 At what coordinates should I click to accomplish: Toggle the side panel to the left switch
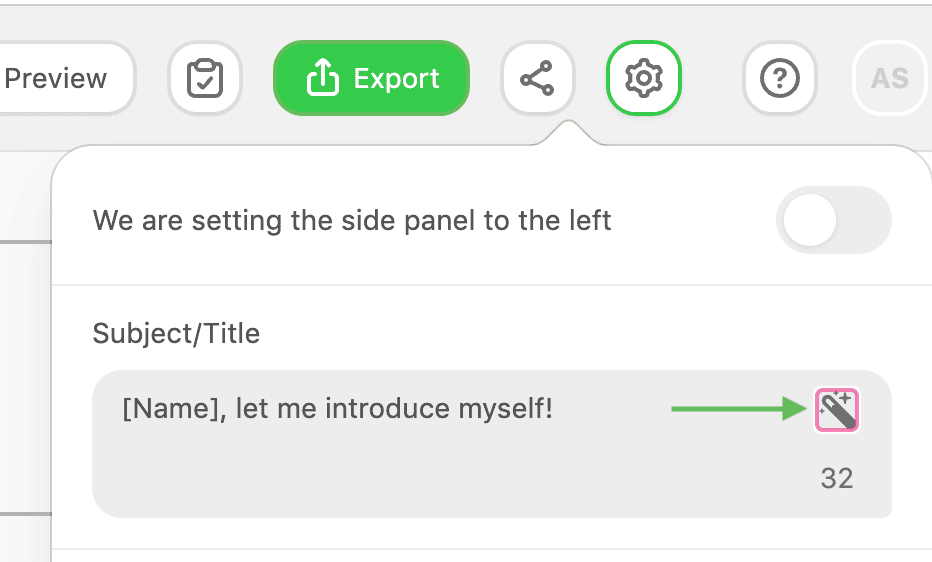[x=833, y=220]
